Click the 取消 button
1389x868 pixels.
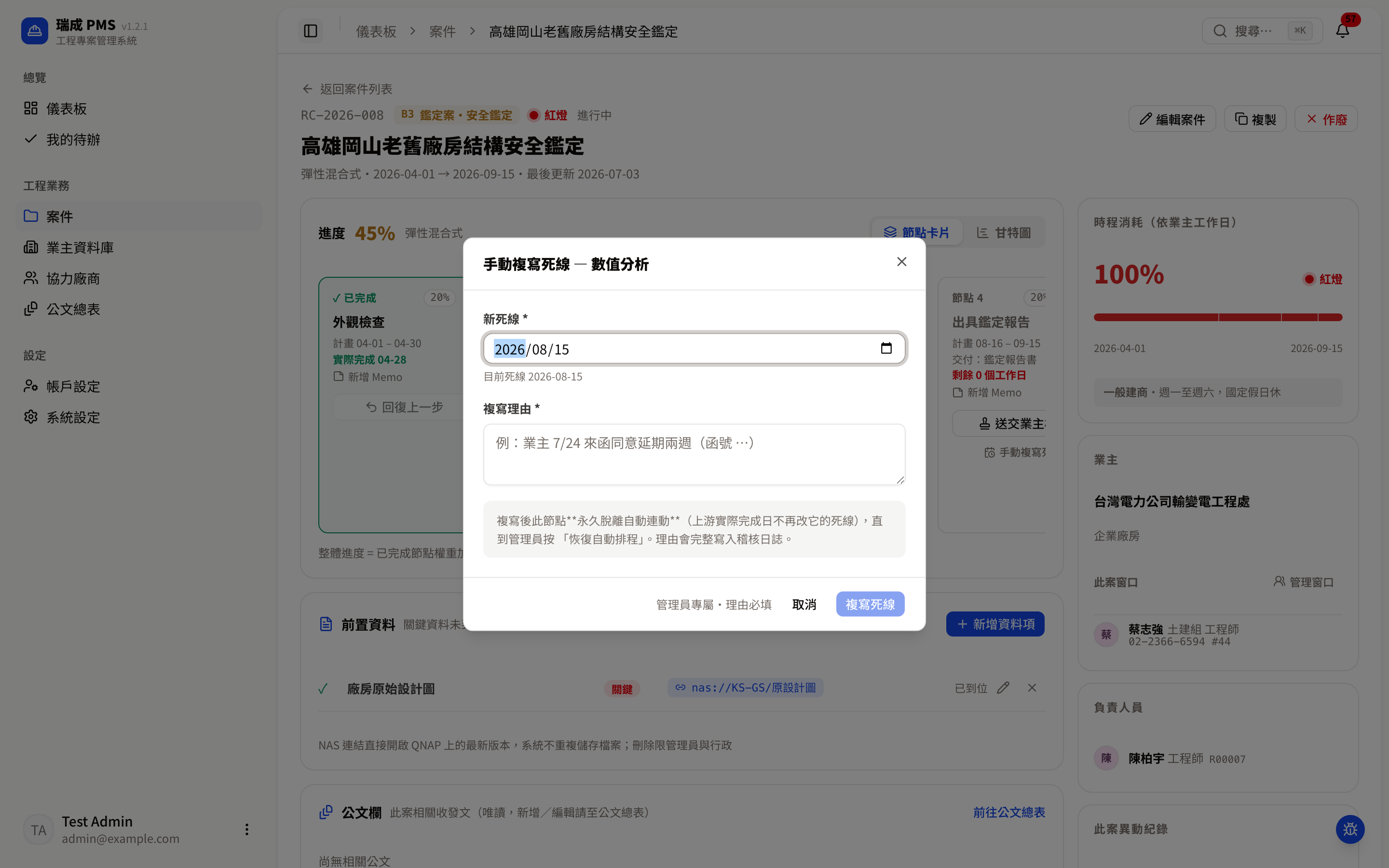(803, 604)
